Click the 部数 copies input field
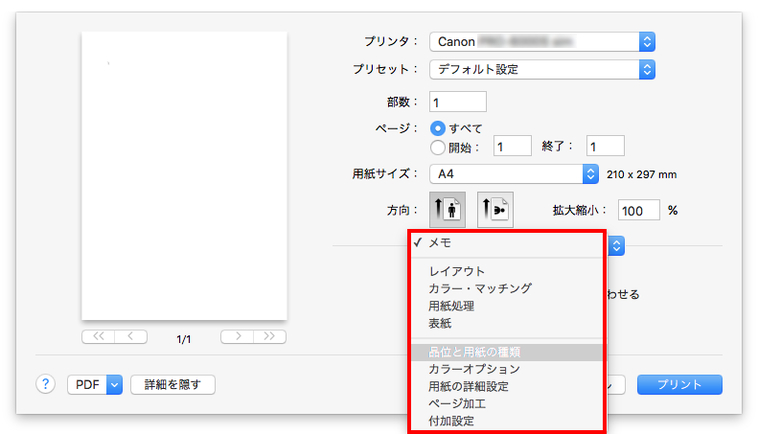This screenshot has height=434, width=758. point(457,101)
